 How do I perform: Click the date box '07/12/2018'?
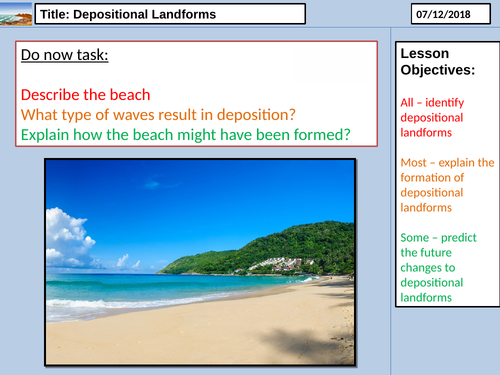451,14
